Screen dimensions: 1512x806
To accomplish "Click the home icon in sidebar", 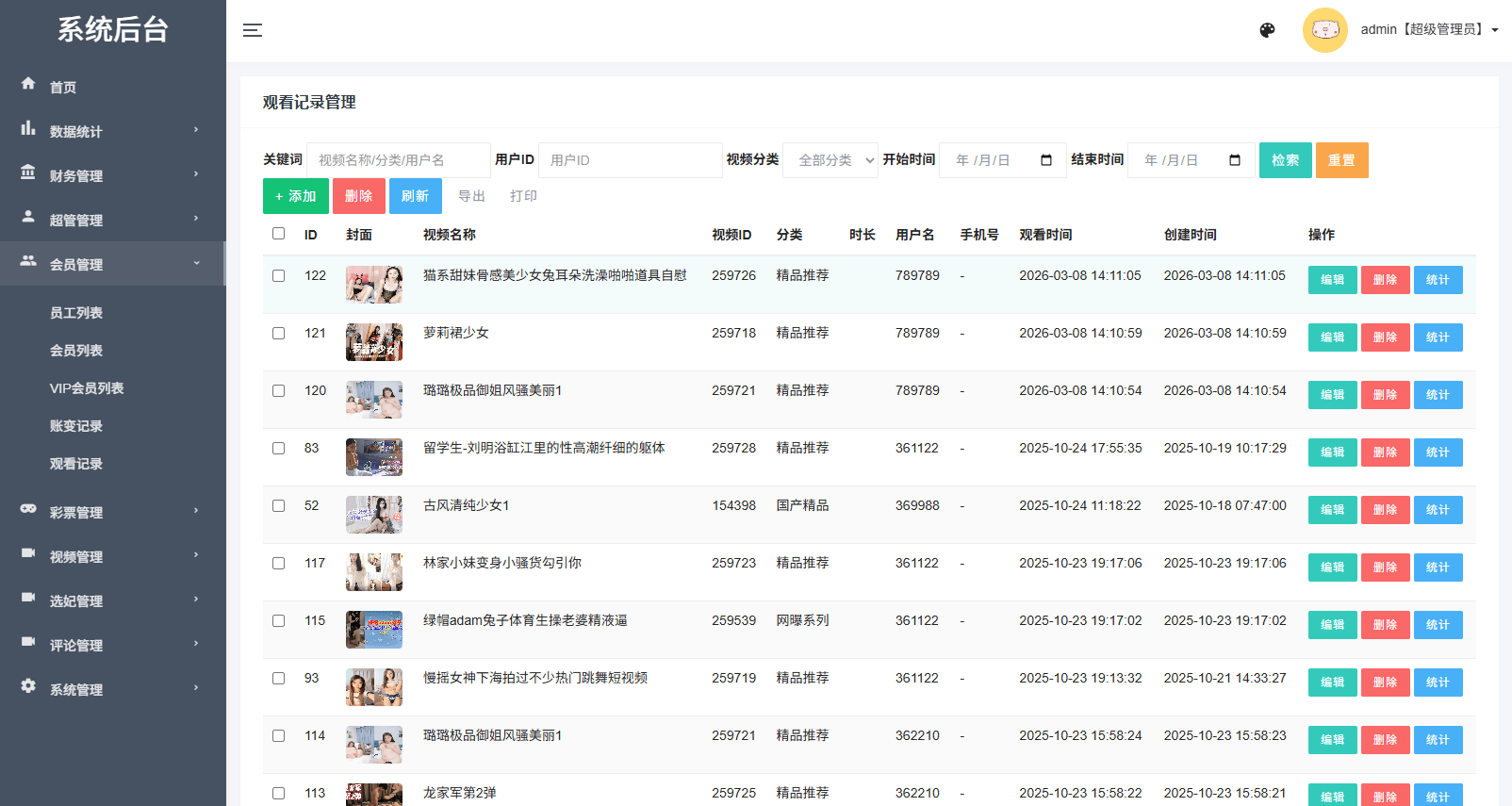I will tap(28, 84).
